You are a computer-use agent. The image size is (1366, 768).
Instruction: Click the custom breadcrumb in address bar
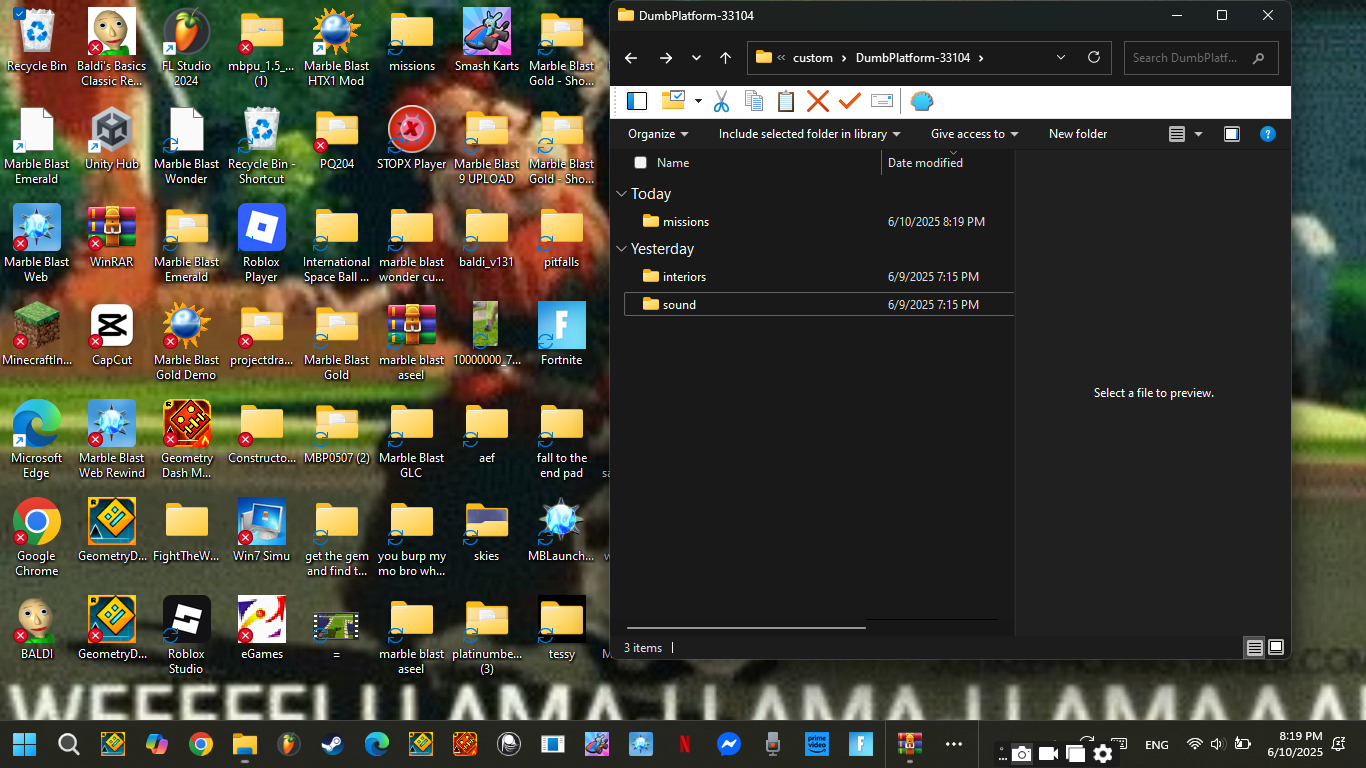pyautogui.click(x=813, y=58)
